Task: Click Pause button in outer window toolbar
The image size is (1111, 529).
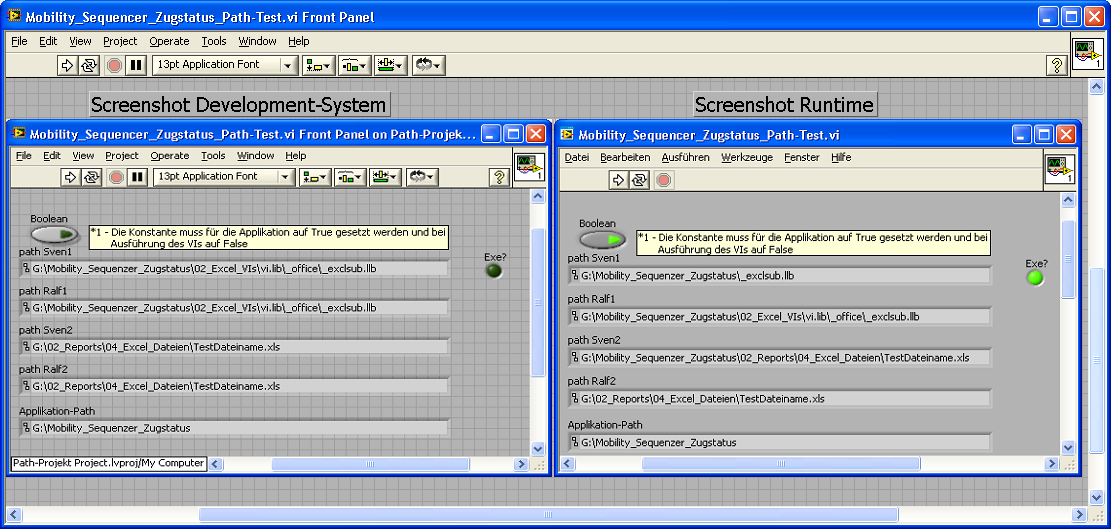Action: [x=135, y=65]
